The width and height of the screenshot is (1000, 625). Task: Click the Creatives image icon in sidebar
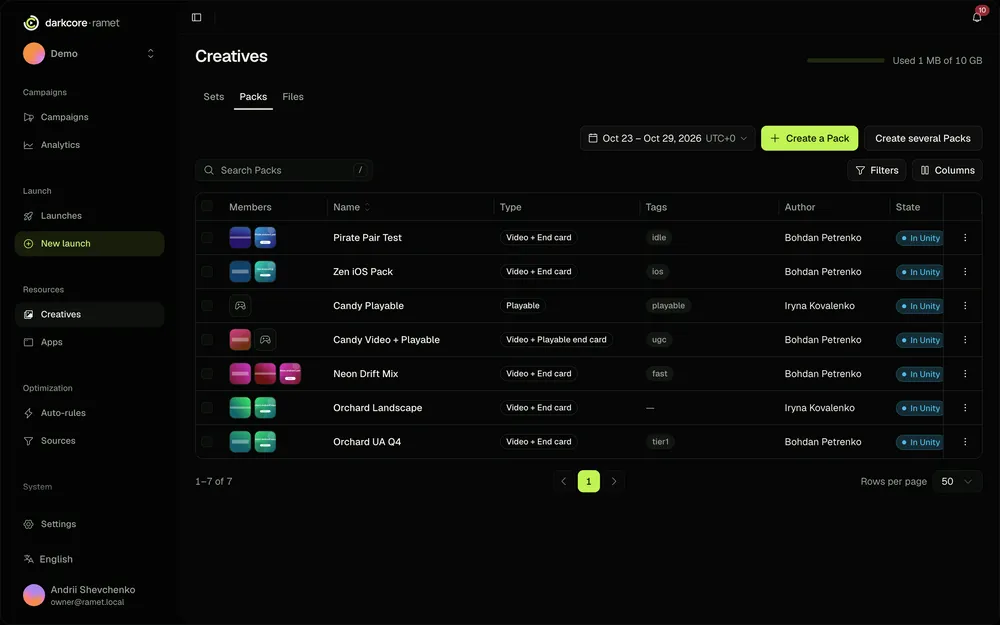click(x=29, y=314)
